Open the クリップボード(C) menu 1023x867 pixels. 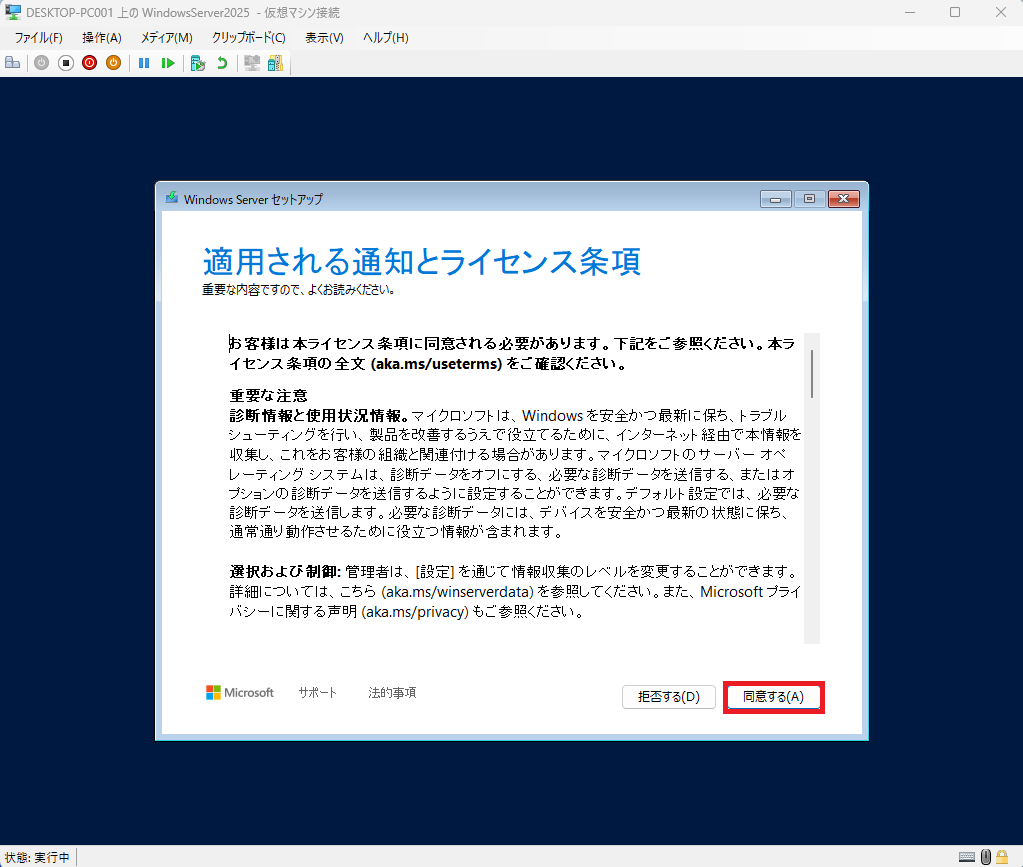249,38
